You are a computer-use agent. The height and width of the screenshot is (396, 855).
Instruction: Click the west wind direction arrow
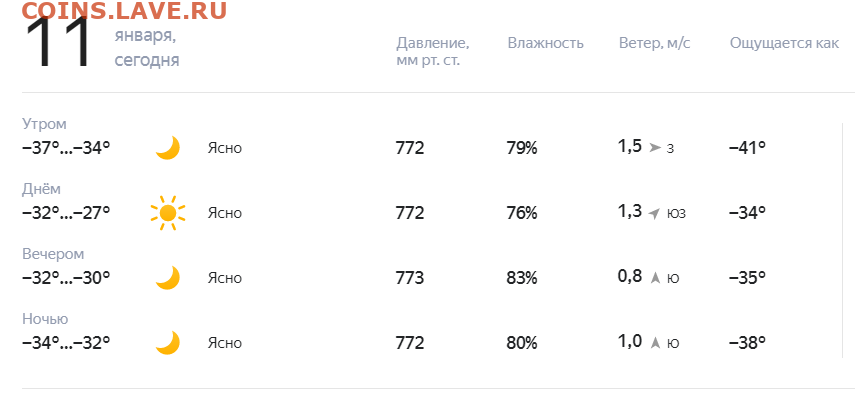click(x=655, y=147)
